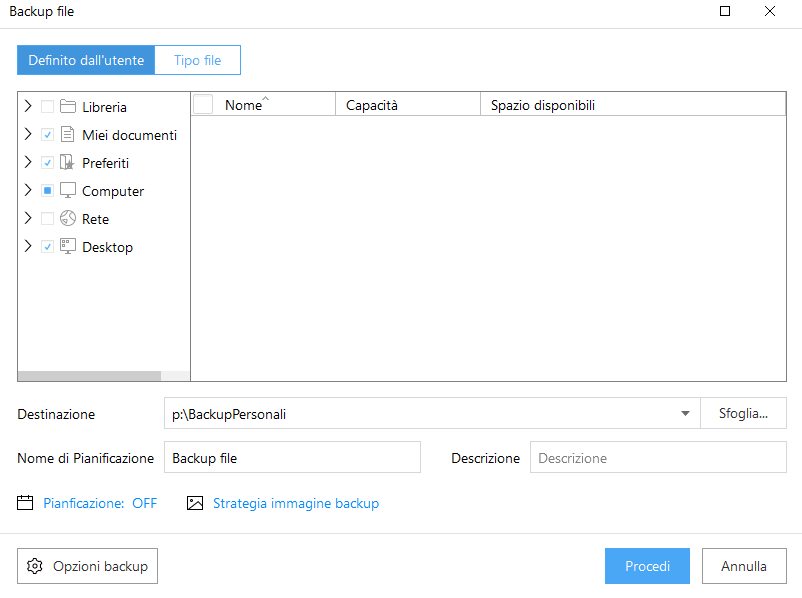The image size is (802, 598).
Task: Check the Libreria checkbox
Action: 47,107
